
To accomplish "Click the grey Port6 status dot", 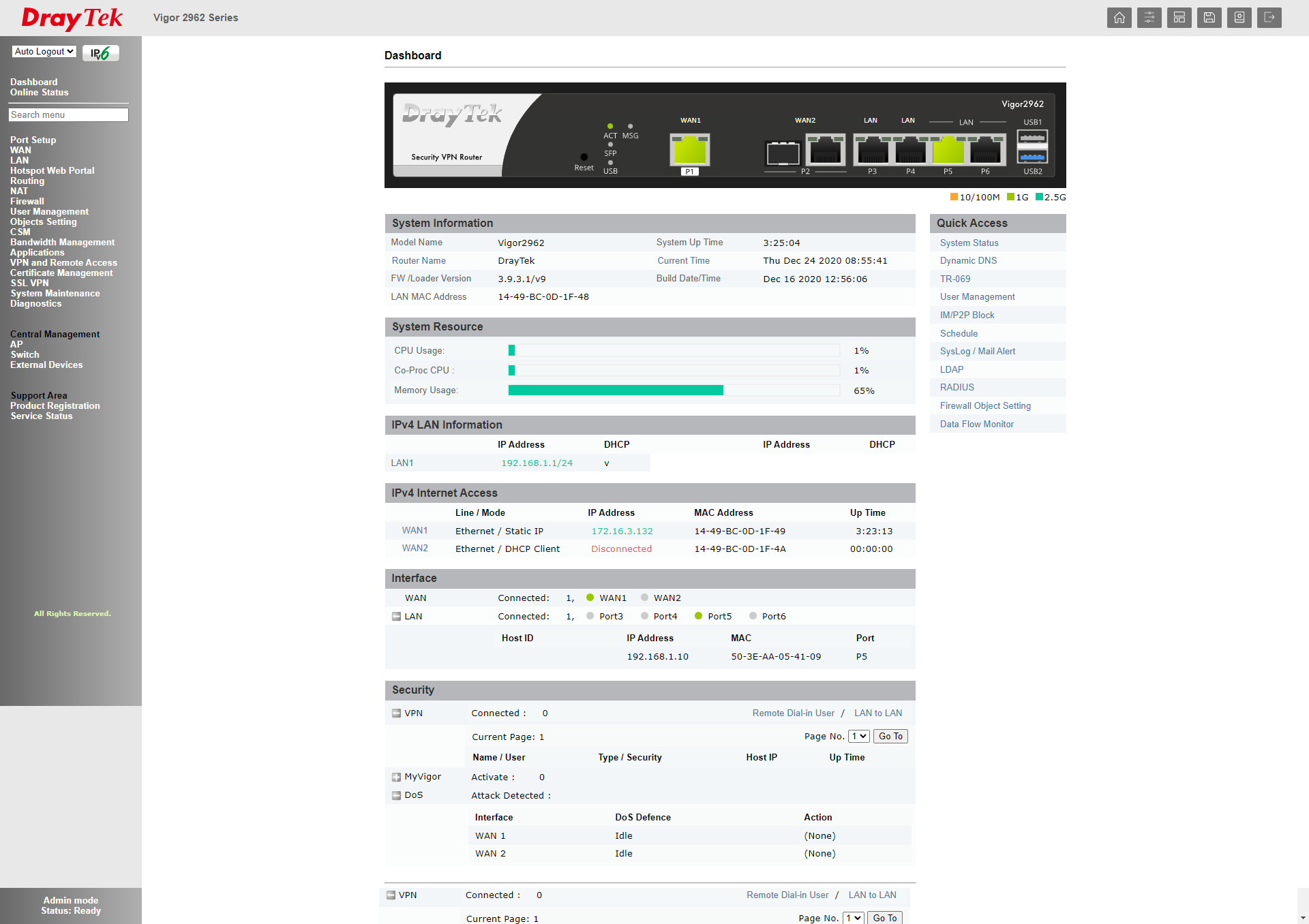I will pyautogui.click(x=753, y=616).
